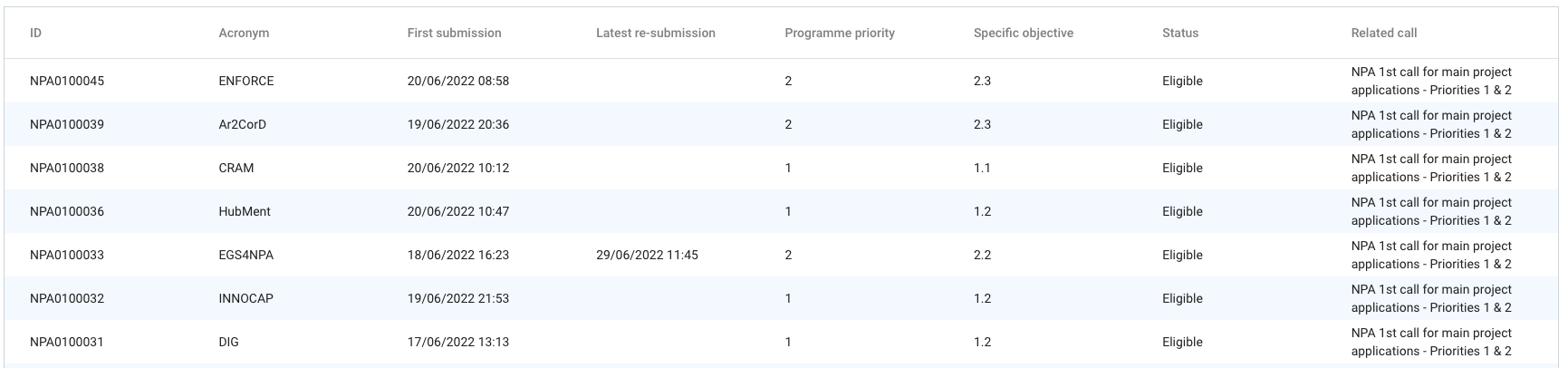The image size is (1568, 368).
Task: Select the EGS4NPA acronym cell
Action: pos(245,255)
